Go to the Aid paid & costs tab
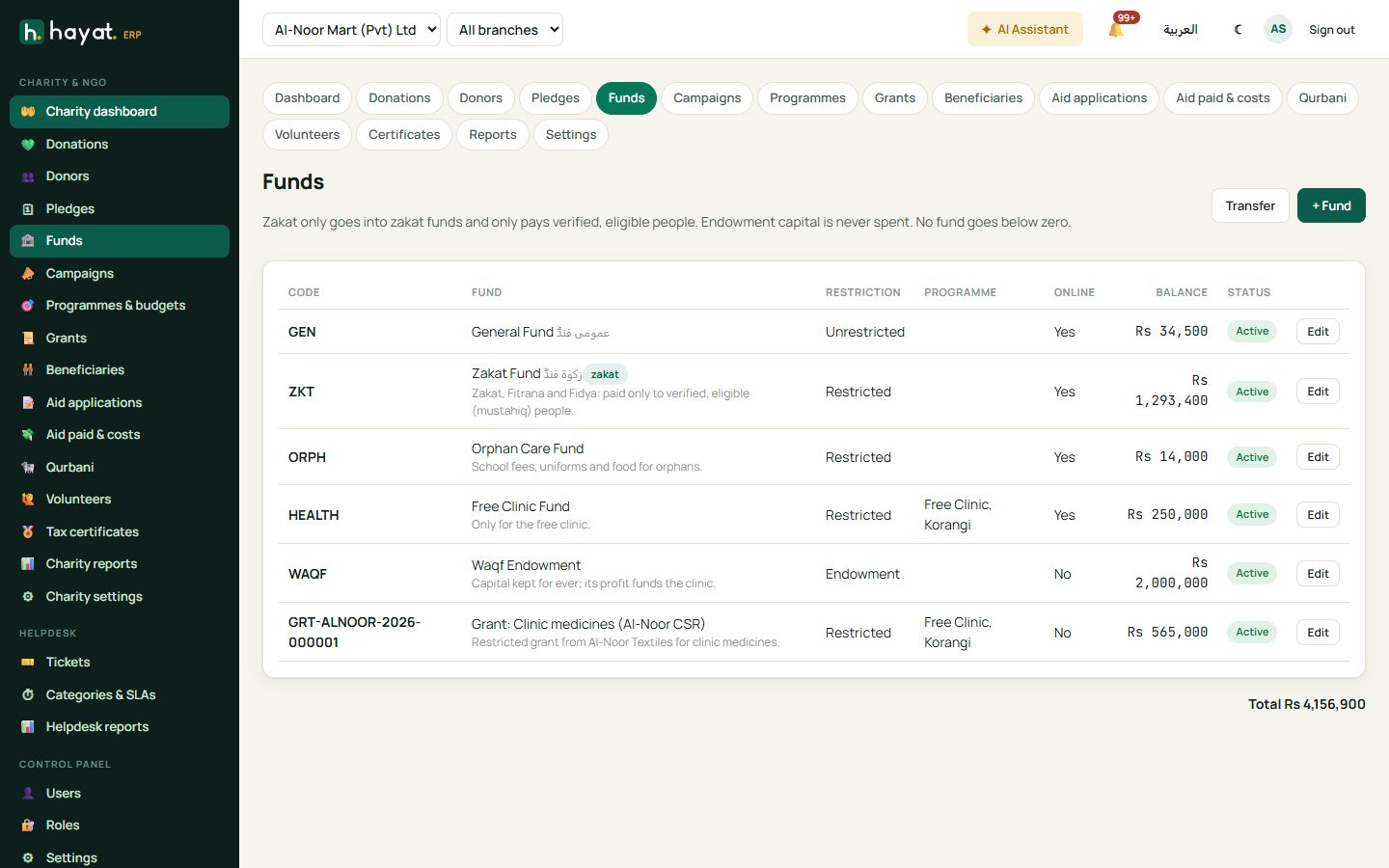1389x868 pixels. coord(1223,98)
